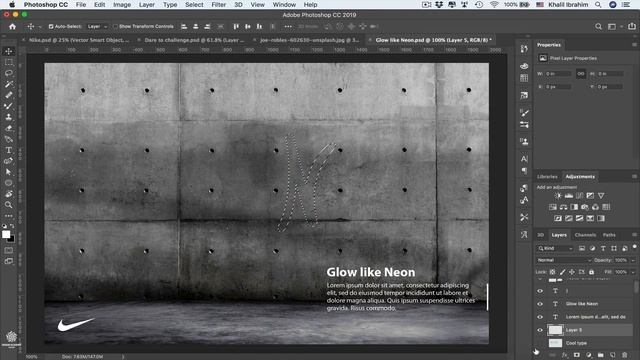
Task: Click foreground color white swatch
Action: pyautogui.click(x=6, y=234)
